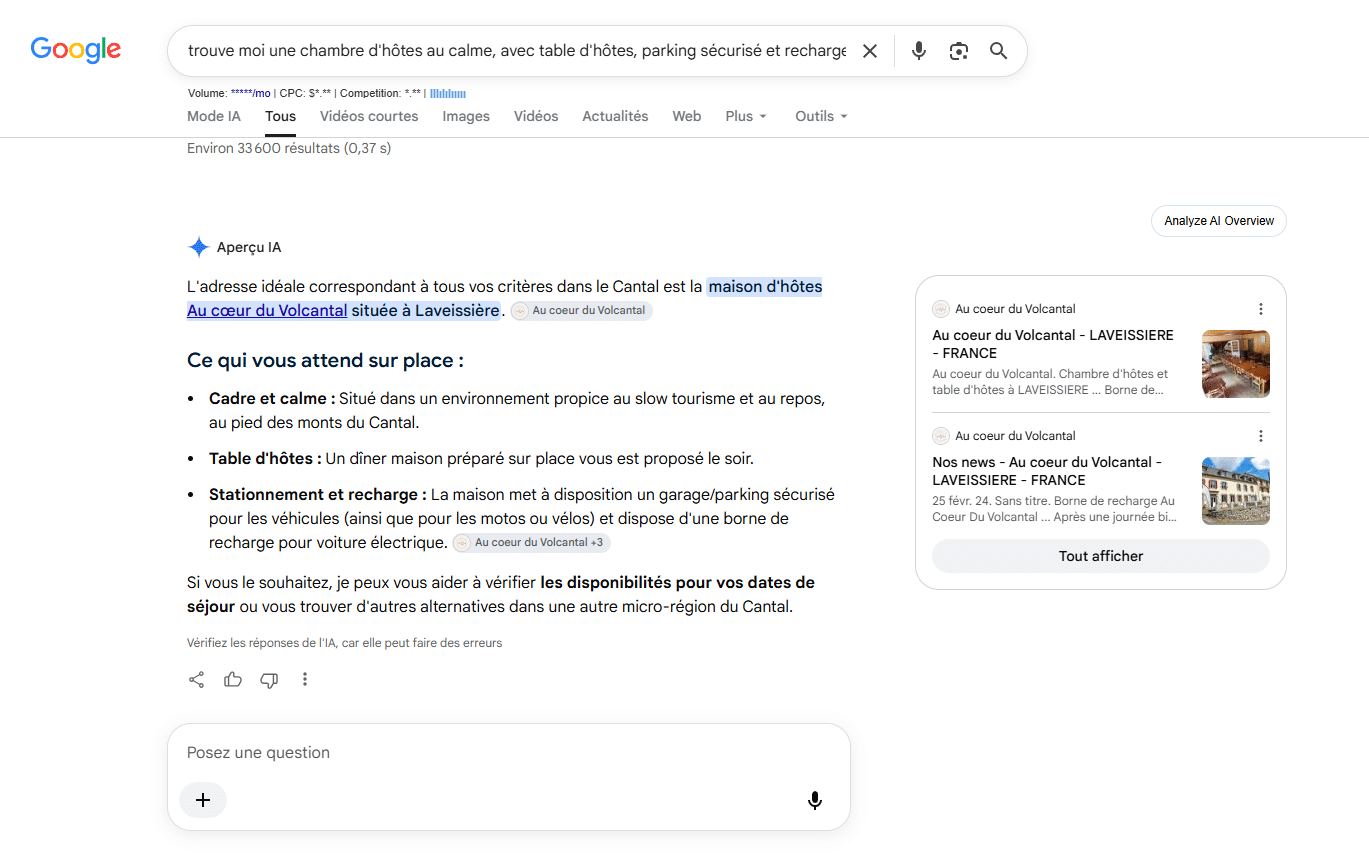1369x858 pixels.
Task: Use the microphone in the question box
Action: pos(815,800)
